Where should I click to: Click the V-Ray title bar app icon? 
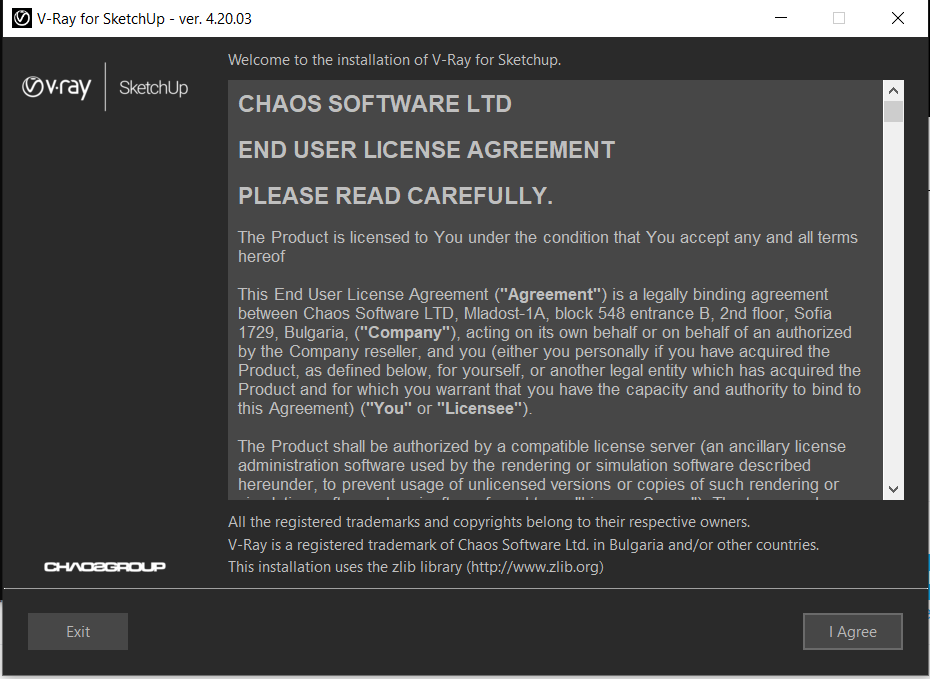22,18
